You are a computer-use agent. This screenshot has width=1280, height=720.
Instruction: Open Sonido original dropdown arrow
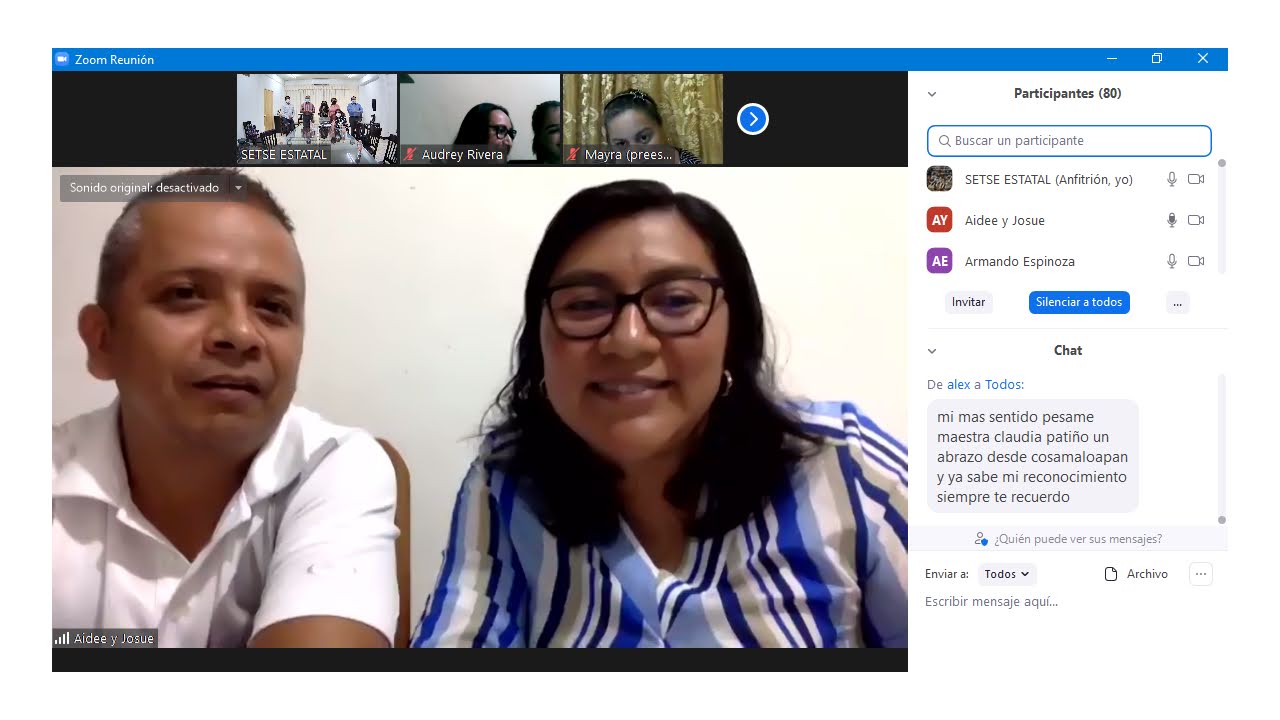(238, 188)
